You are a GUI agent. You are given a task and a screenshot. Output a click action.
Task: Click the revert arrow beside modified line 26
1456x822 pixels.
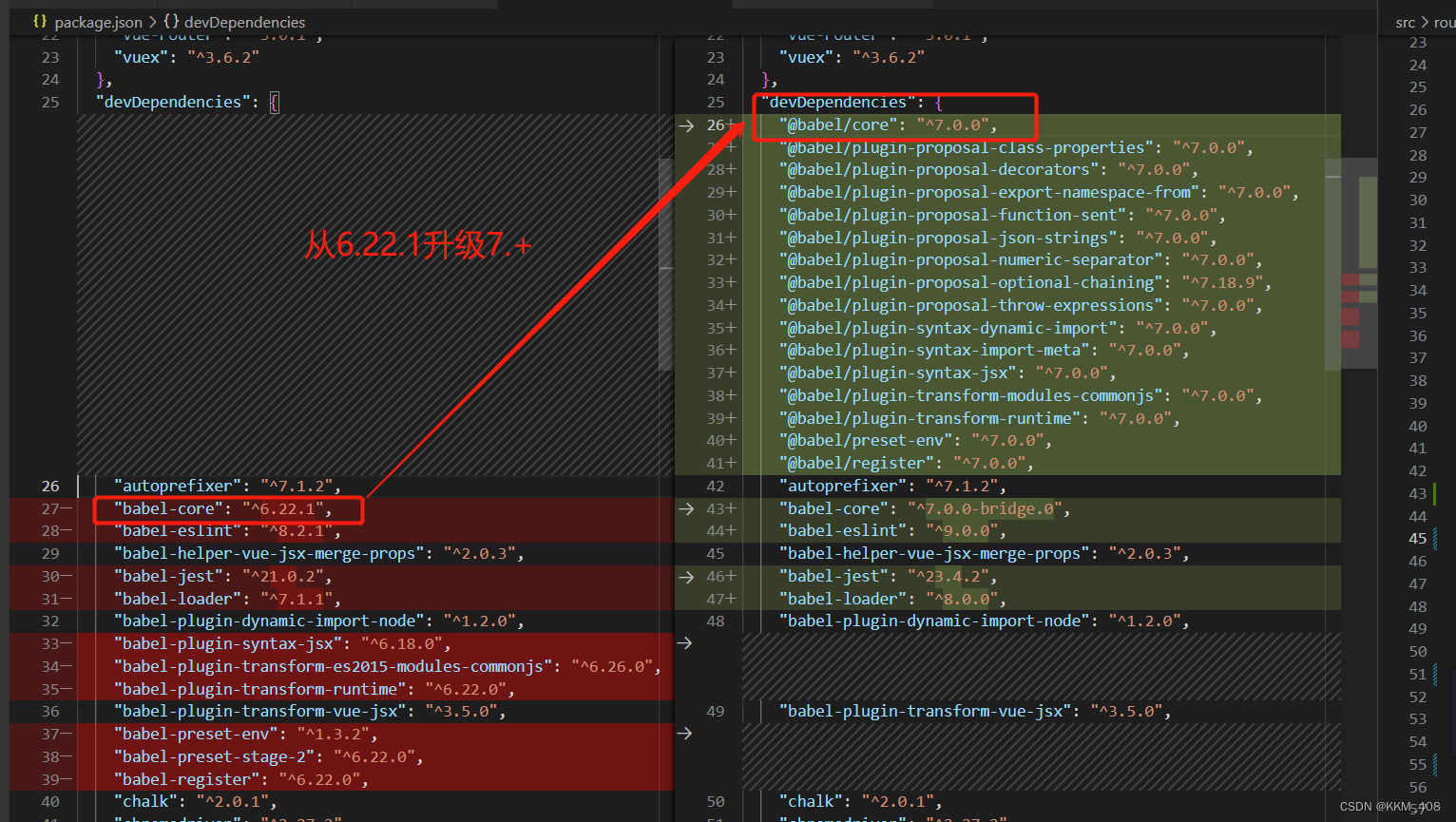pos(686,124)
